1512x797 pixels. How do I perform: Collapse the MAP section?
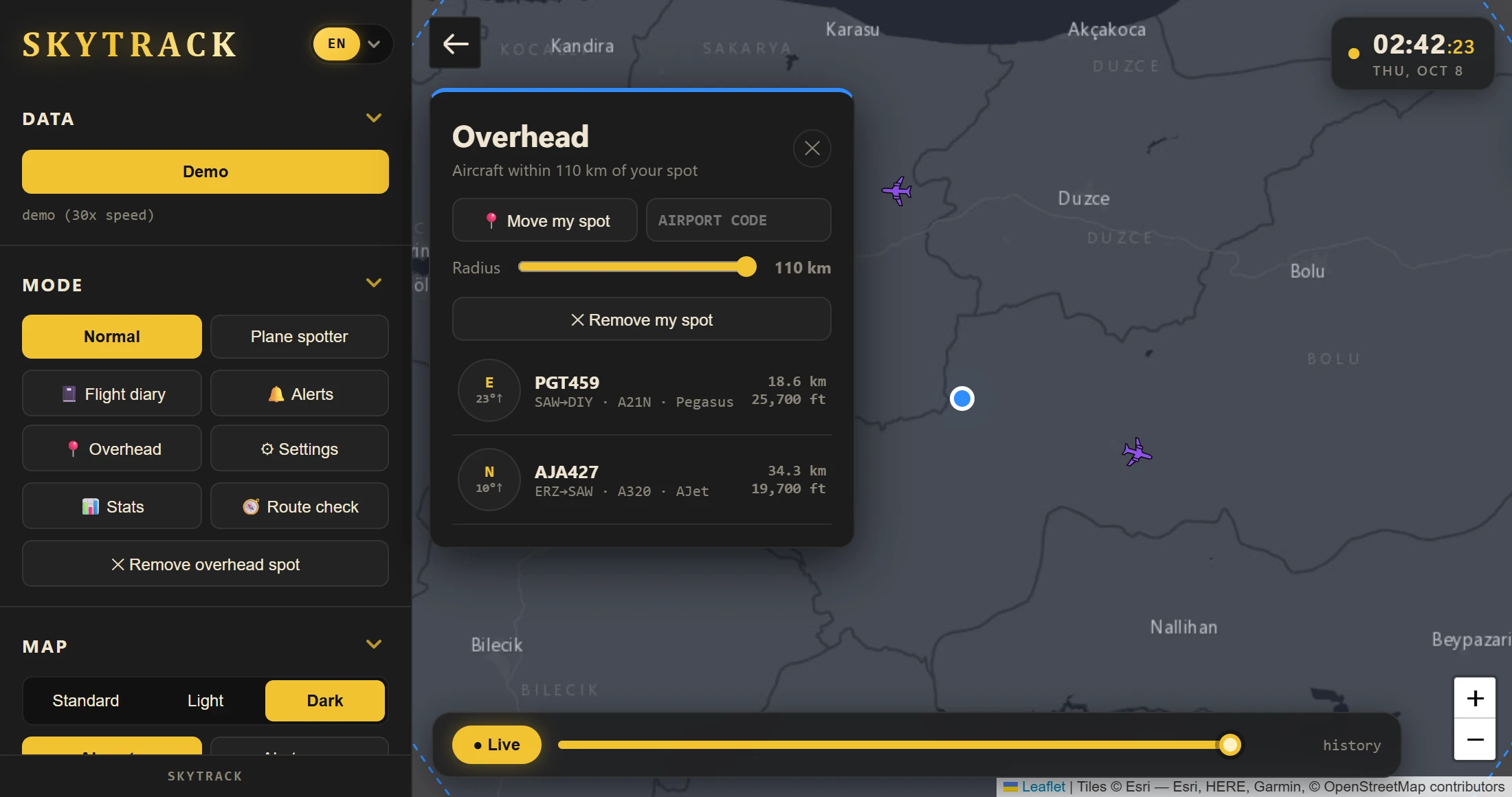tap(374, 644)
